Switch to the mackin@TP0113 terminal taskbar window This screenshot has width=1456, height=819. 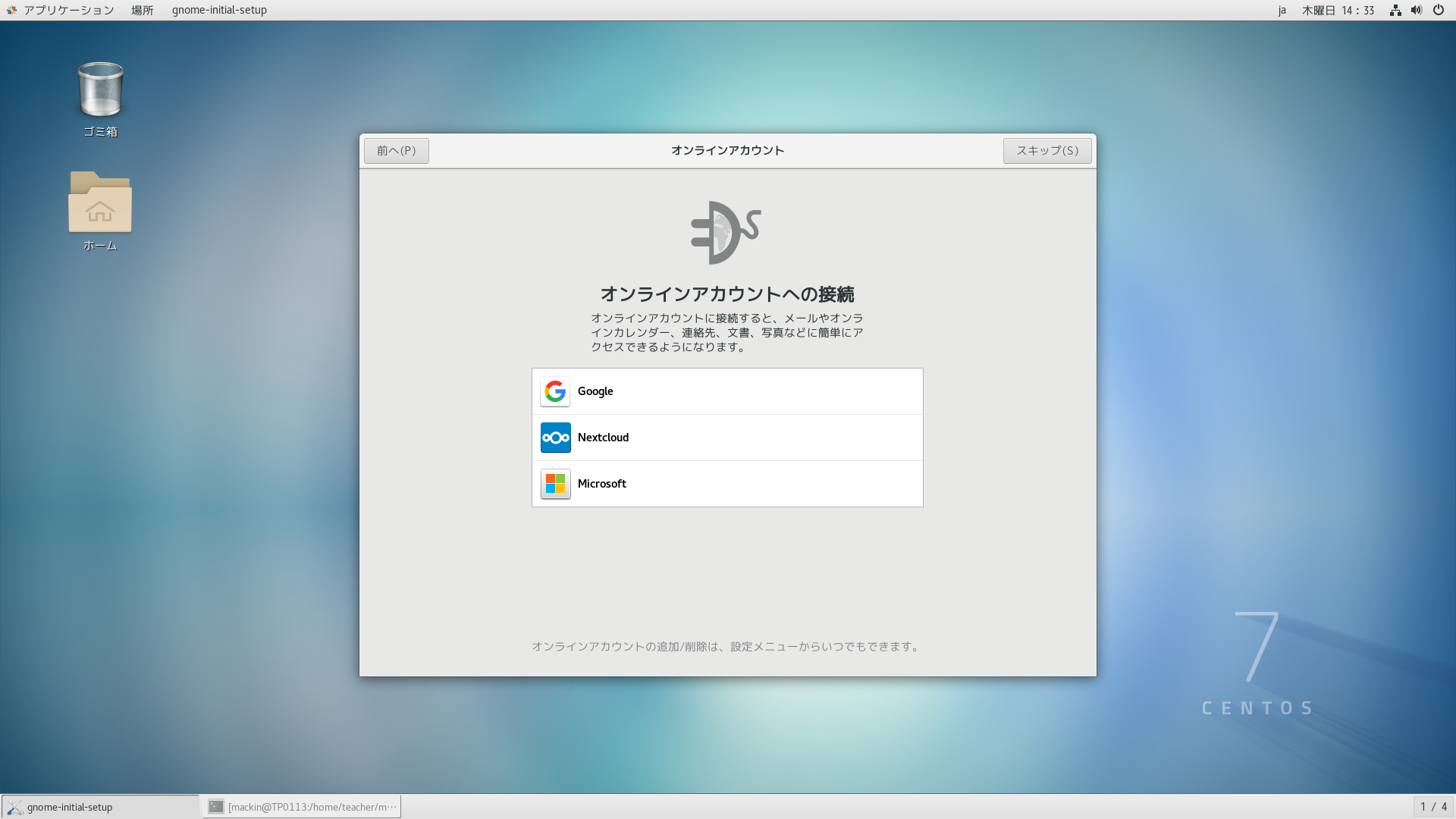[302, 807]
